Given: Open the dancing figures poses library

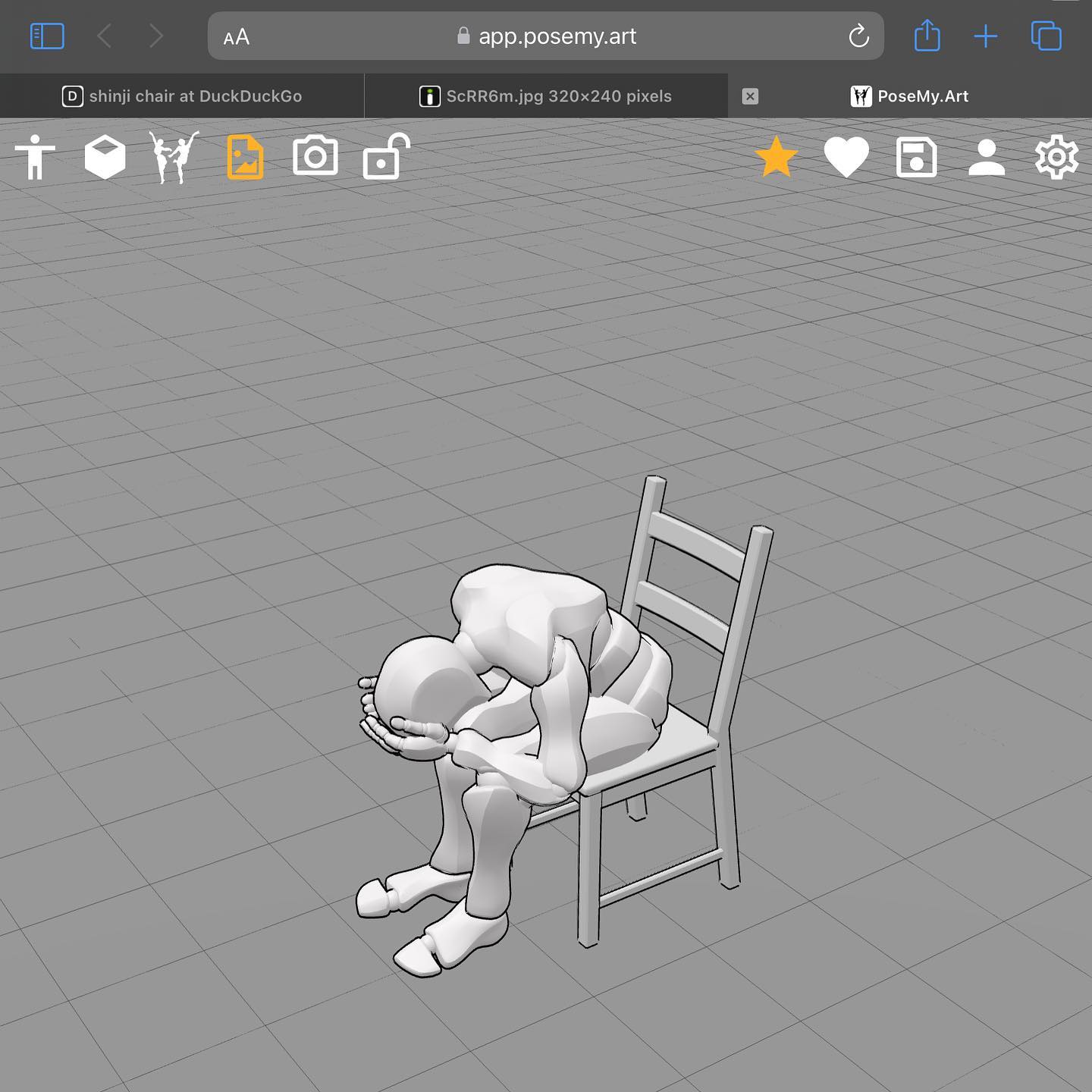Looking at the screenshot, I should (x=174, y=157).
